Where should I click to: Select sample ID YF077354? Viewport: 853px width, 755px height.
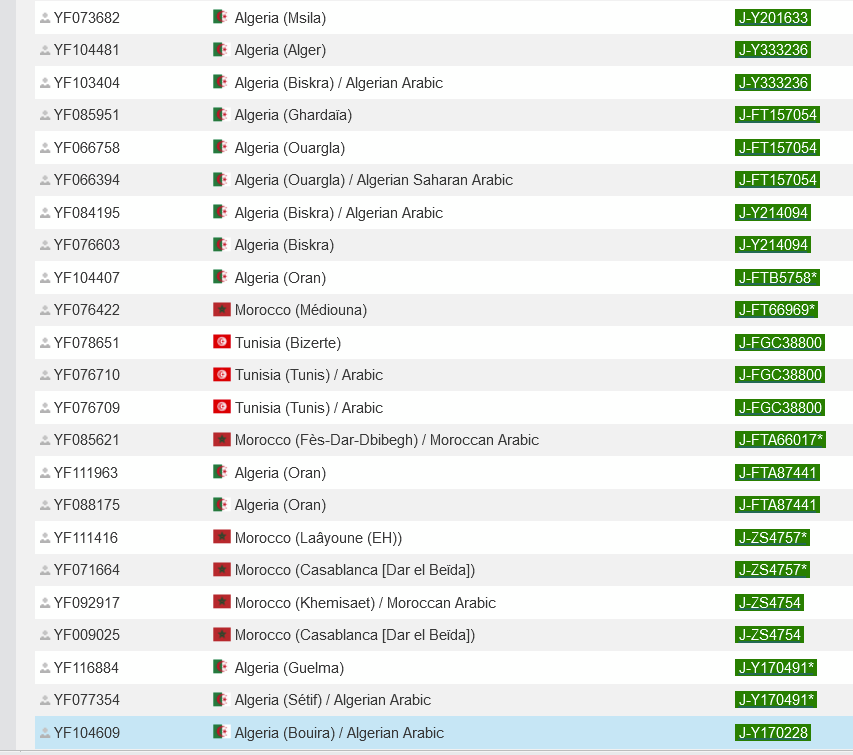[x=86, y=700]
